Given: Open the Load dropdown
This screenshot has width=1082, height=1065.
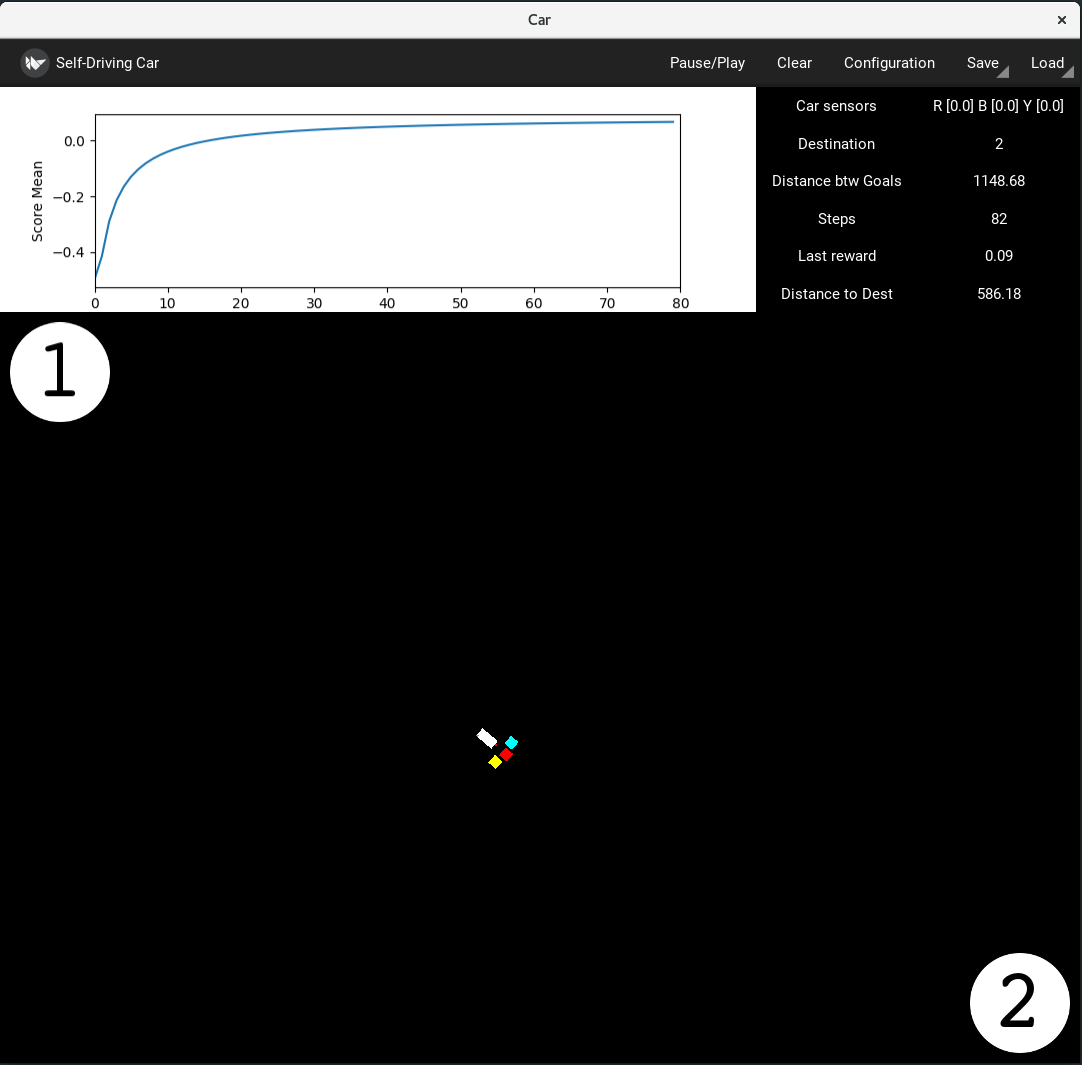Looking at the screenshot, I should pyautogui.click(x=1047, y=63).
